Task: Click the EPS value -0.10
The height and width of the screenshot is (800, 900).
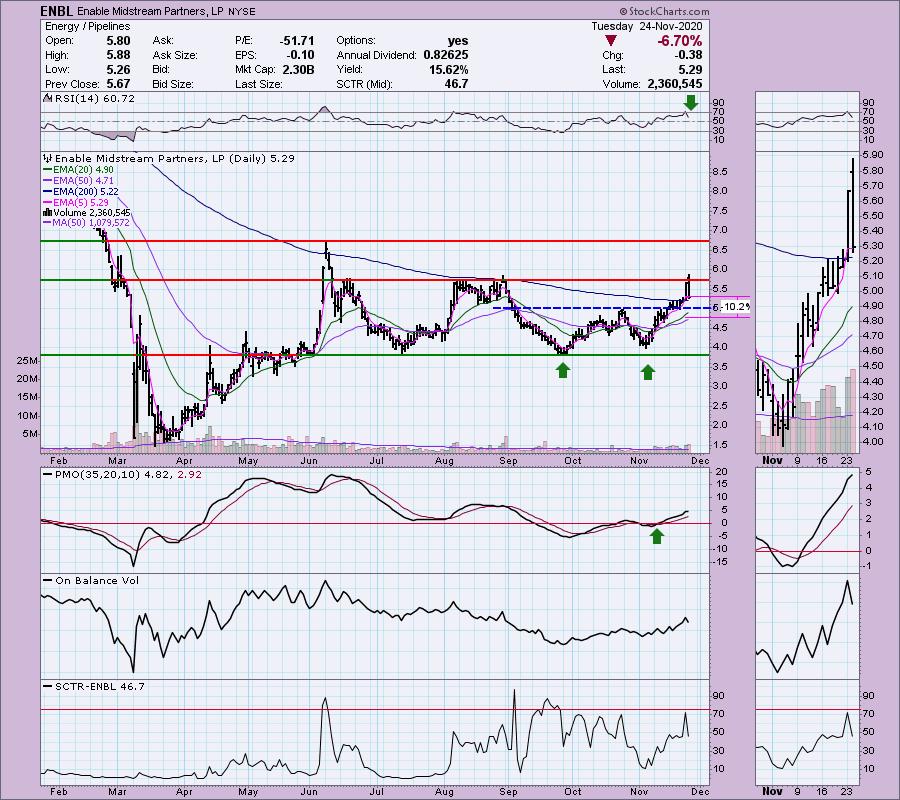Action: tap(300, 55)
